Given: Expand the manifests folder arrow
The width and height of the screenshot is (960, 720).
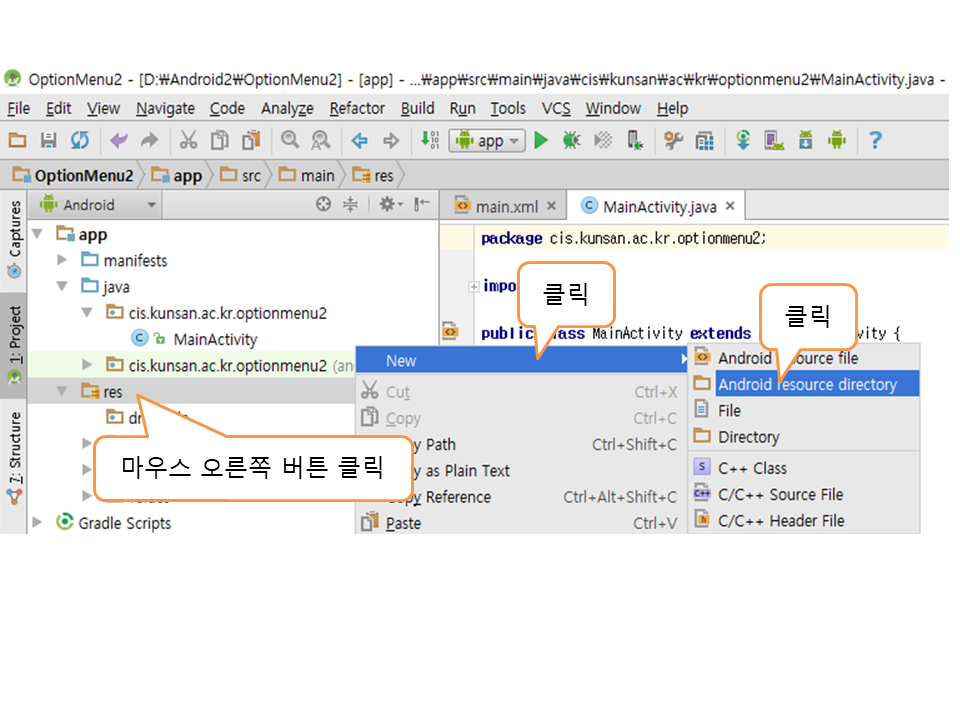Looking at the screenshot, I should point(62,261).
